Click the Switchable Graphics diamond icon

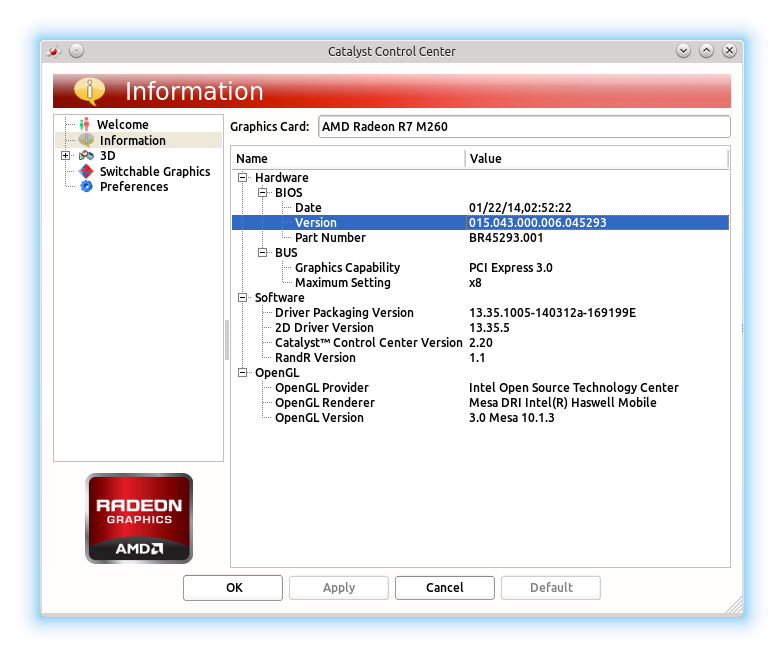point(86,171)
